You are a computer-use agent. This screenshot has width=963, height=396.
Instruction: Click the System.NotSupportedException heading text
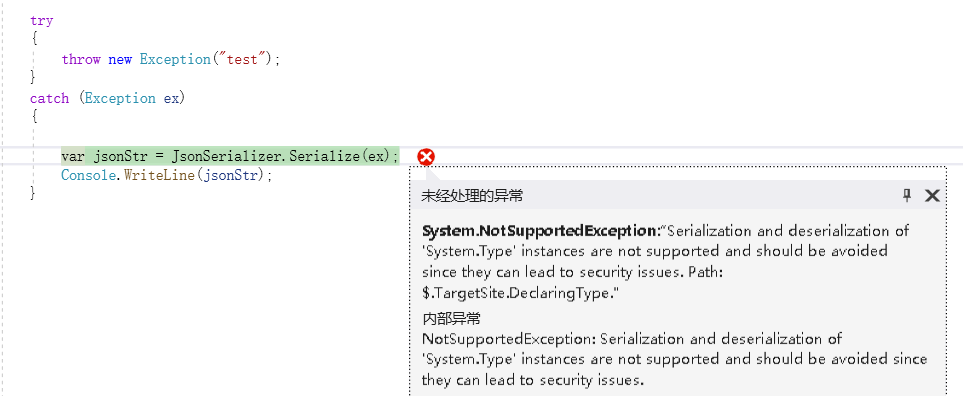tap(540, 231)
